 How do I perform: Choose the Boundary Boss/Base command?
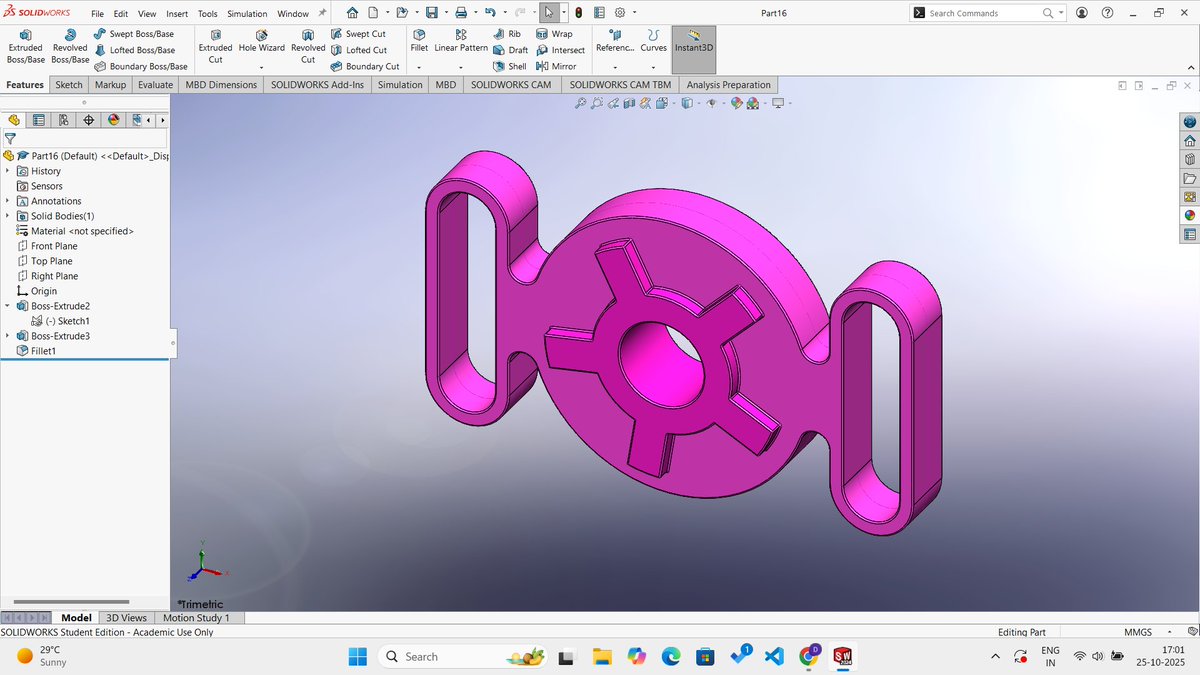tap(140, 66)
